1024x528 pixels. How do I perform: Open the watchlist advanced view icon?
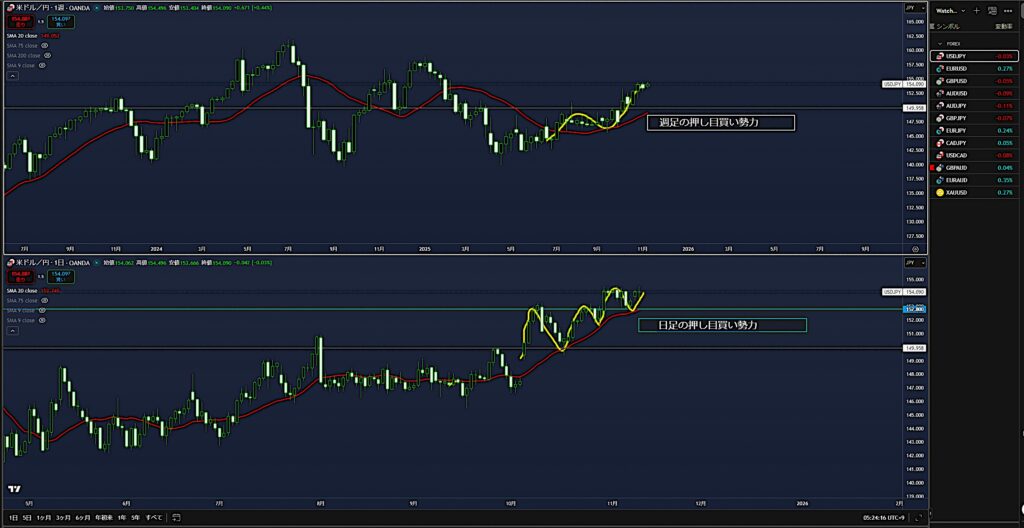[x=992, y=10]
